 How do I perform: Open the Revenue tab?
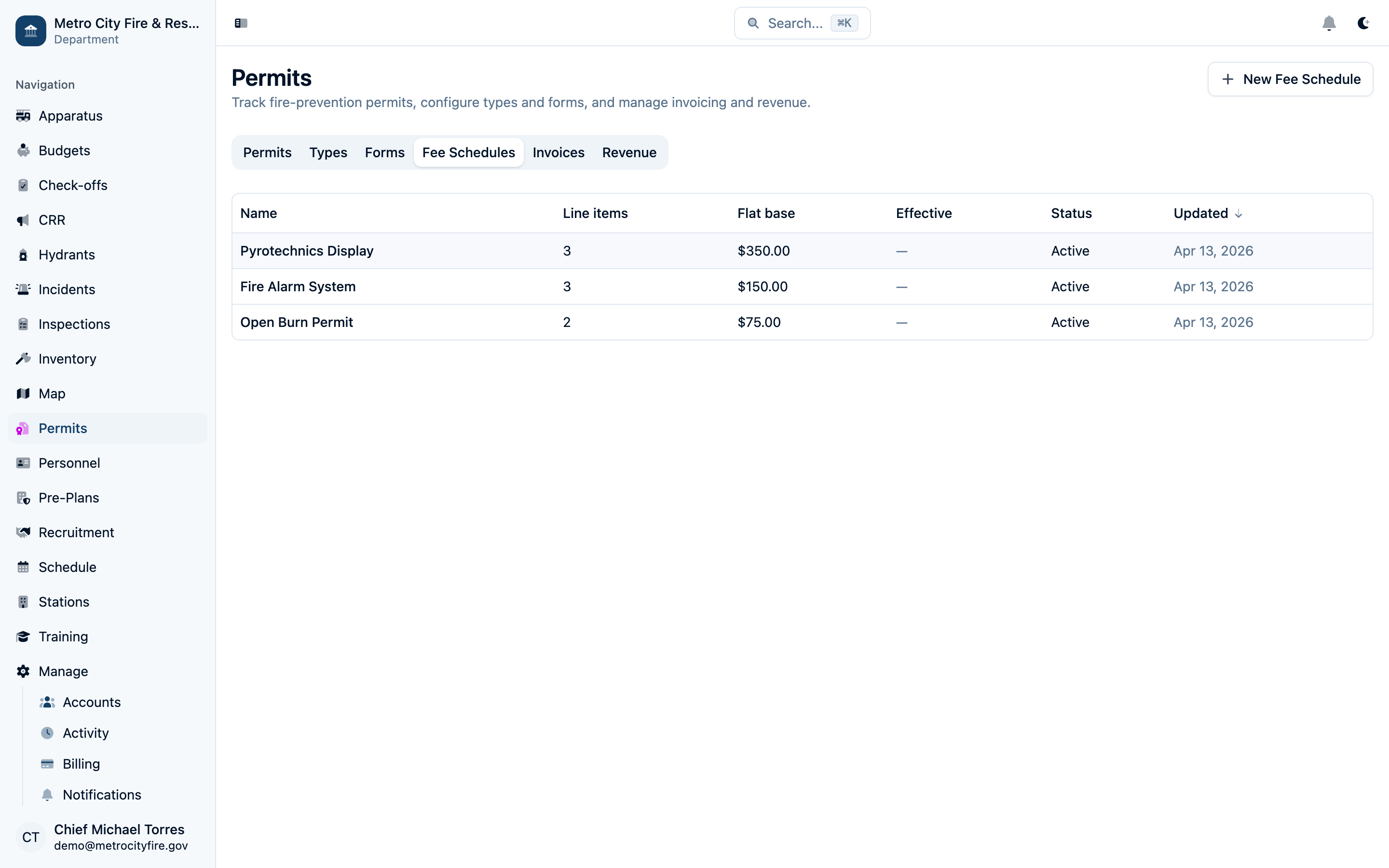coord(629,152)
